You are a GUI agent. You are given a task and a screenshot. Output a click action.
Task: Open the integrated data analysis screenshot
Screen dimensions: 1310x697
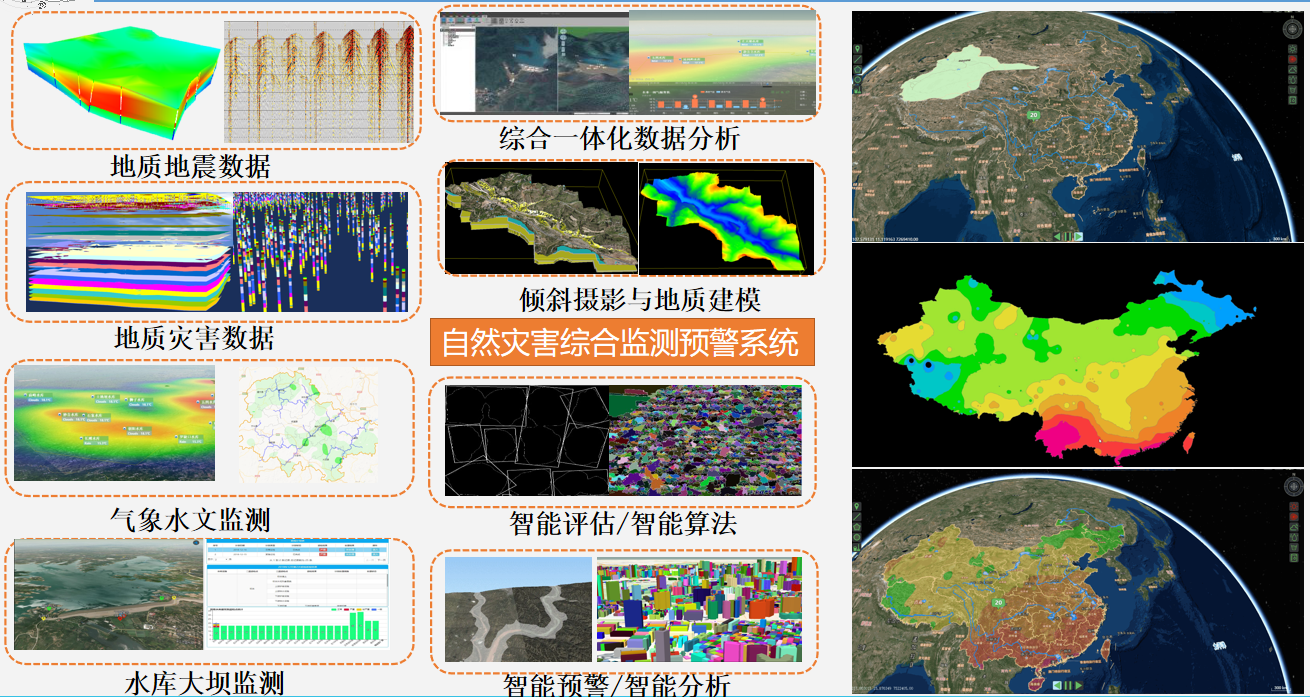[x=630, y=62]
